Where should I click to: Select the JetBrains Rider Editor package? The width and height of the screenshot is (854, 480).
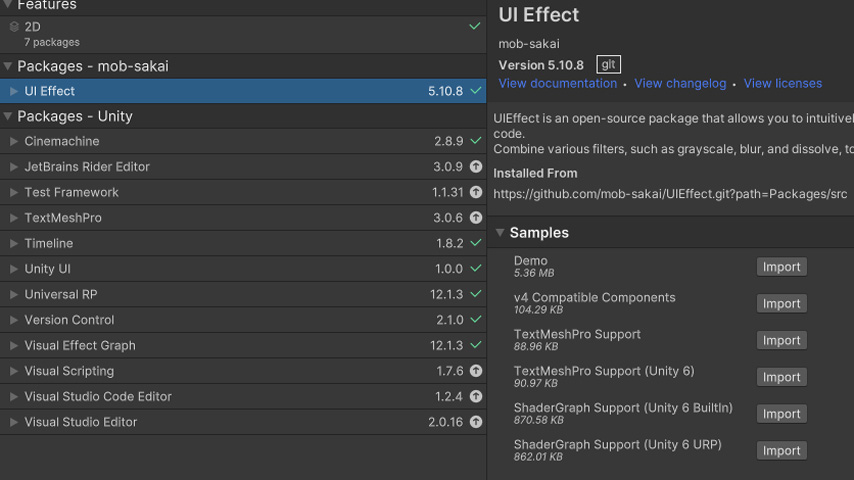coord(243,167)
